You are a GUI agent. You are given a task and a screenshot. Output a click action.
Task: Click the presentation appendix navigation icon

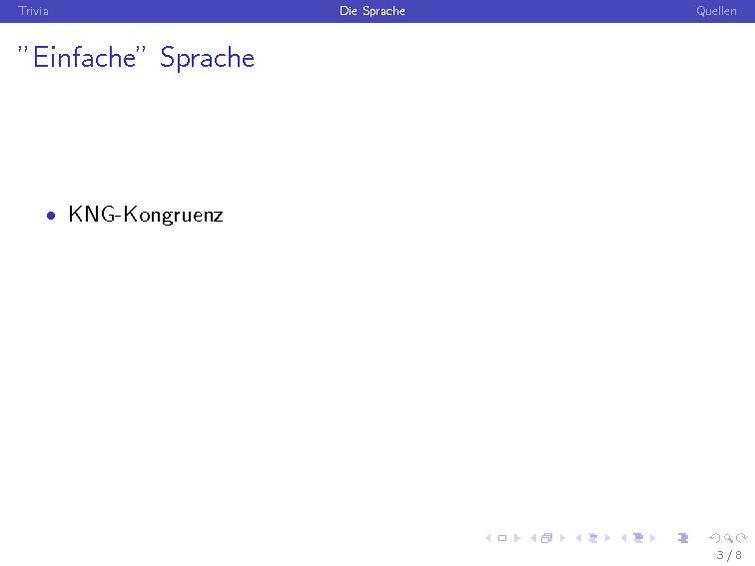pos(683,538)
